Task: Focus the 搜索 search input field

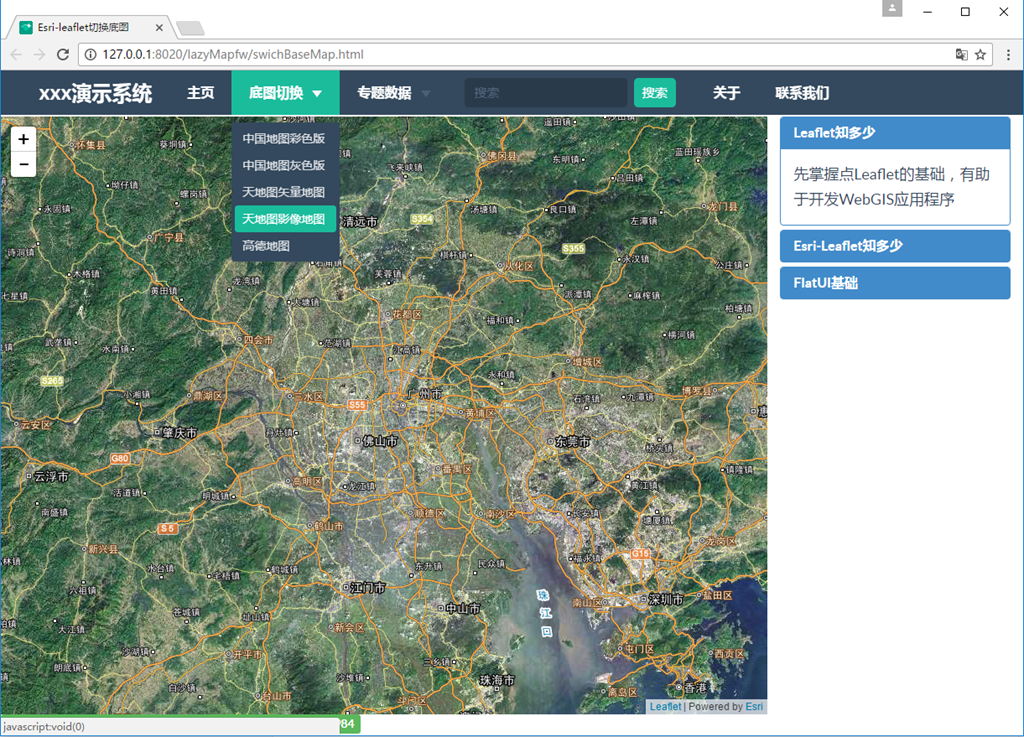Action: (545, 93)
